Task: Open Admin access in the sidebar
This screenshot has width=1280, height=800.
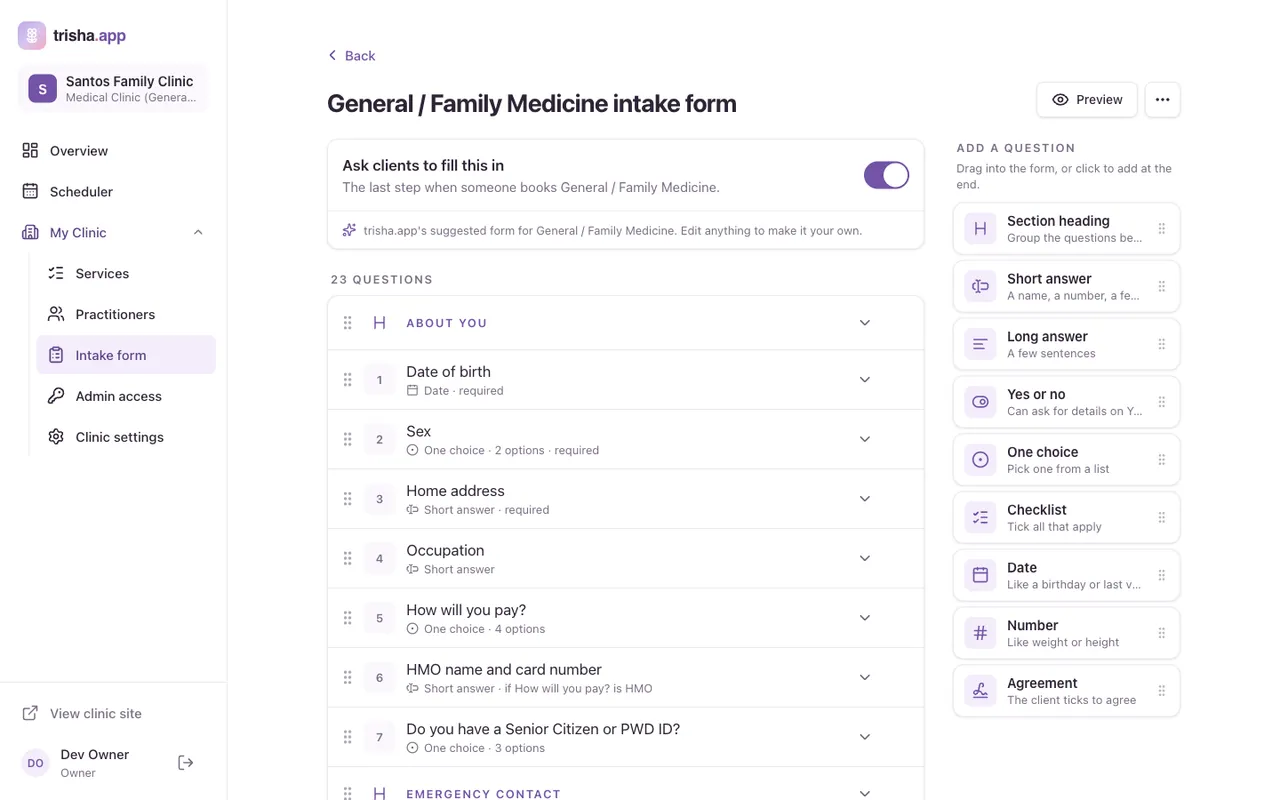Action: (126, 396)
